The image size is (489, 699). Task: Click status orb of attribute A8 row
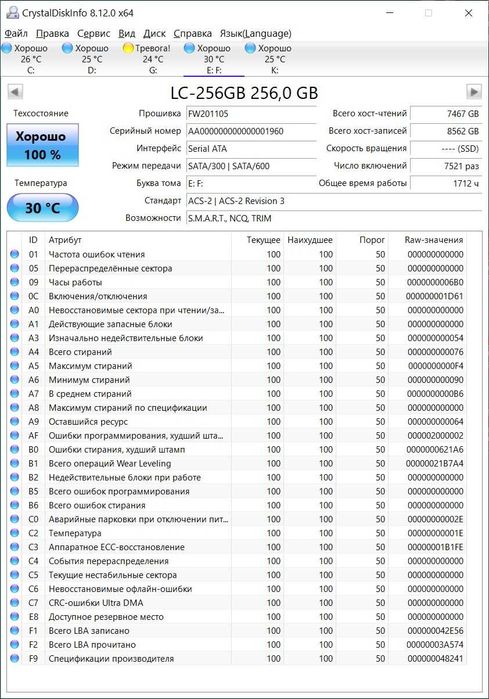(15, 407)
